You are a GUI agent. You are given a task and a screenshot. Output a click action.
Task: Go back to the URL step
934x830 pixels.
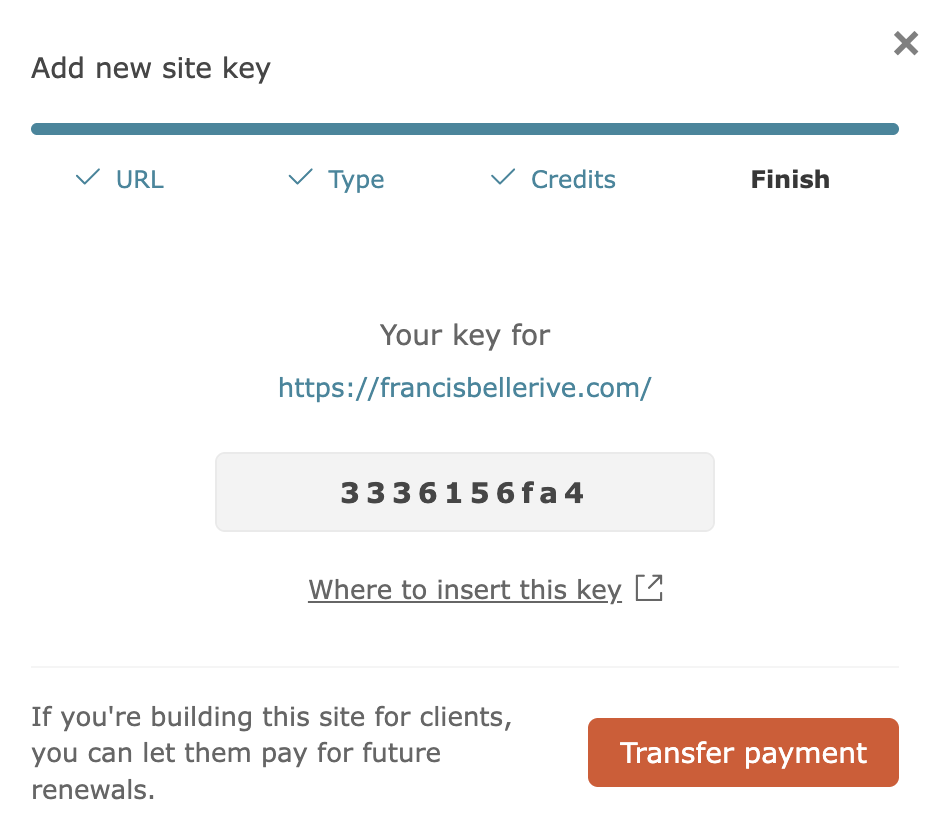pyautogui.click(x=139, y=180)
